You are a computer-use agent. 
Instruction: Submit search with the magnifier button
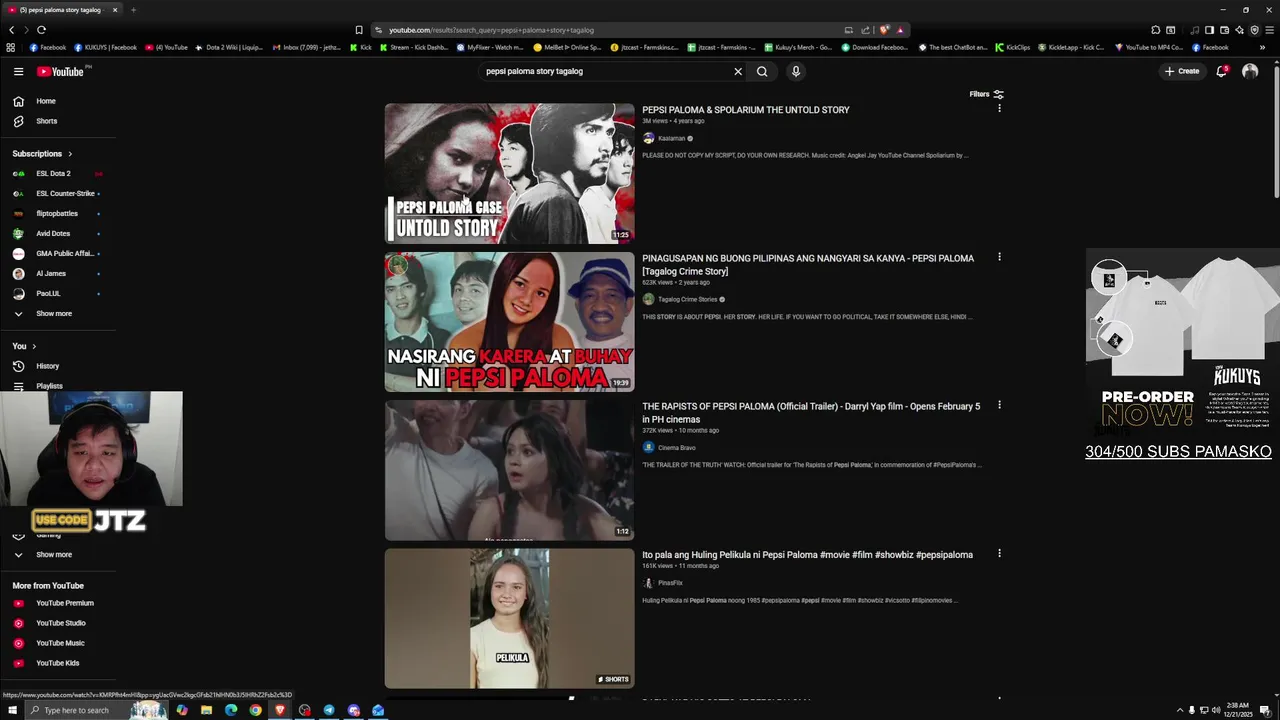point(762,71)
